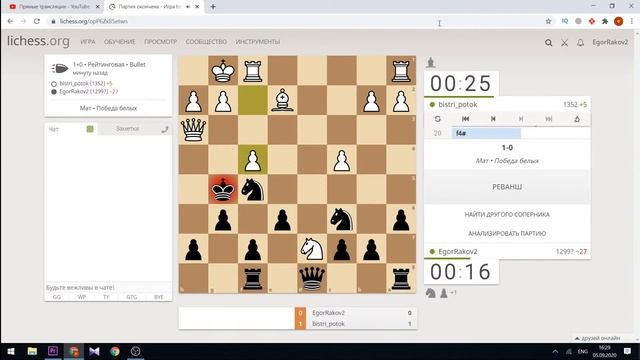The image size is (640, 360).
Task: Switch to YouTube browser tab
Action: tap(53, 7)
